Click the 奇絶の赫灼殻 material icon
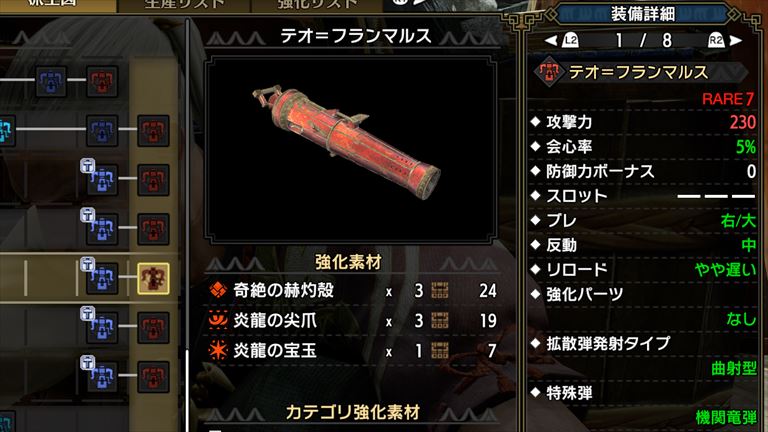768x432 pixels. 217,290
